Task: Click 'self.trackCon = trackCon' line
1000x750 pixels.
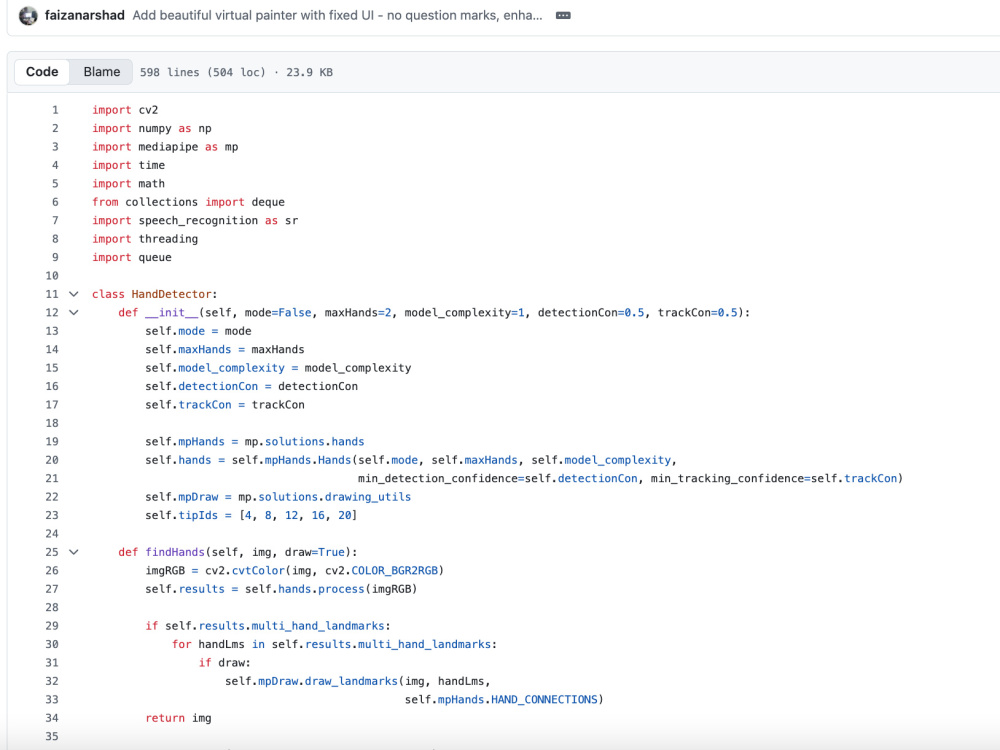Action: (x=224, y=405)
